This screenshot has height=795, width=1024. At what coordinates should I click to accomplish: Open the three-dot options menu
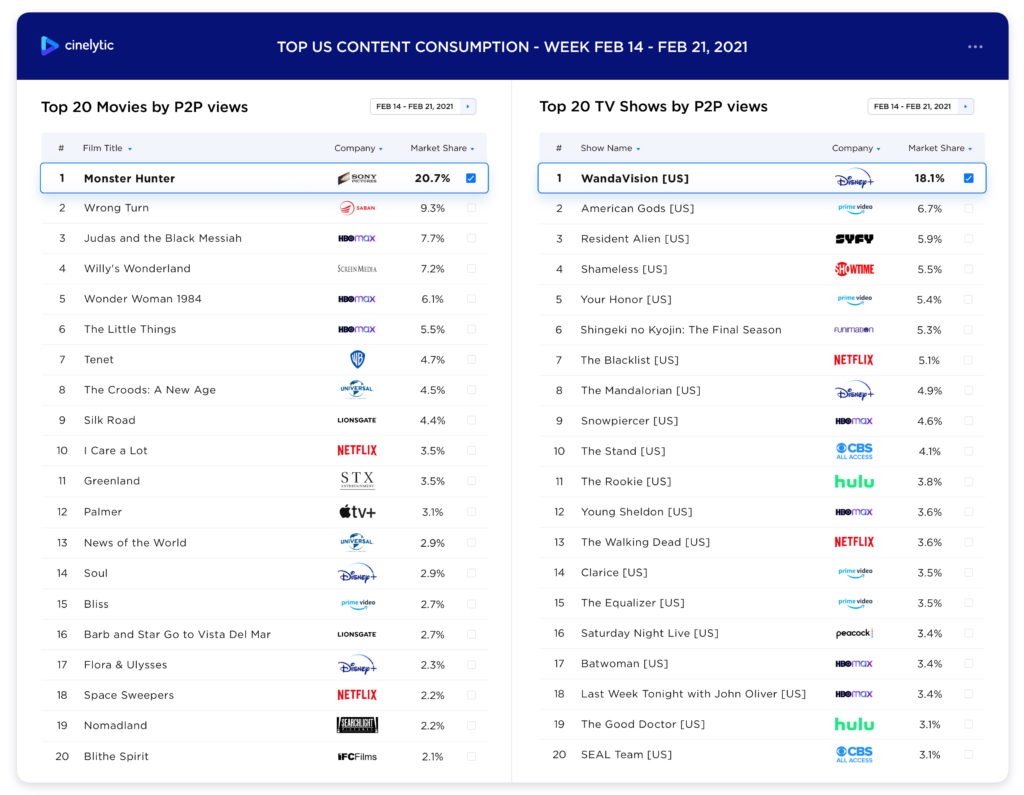tap(975, 46)
